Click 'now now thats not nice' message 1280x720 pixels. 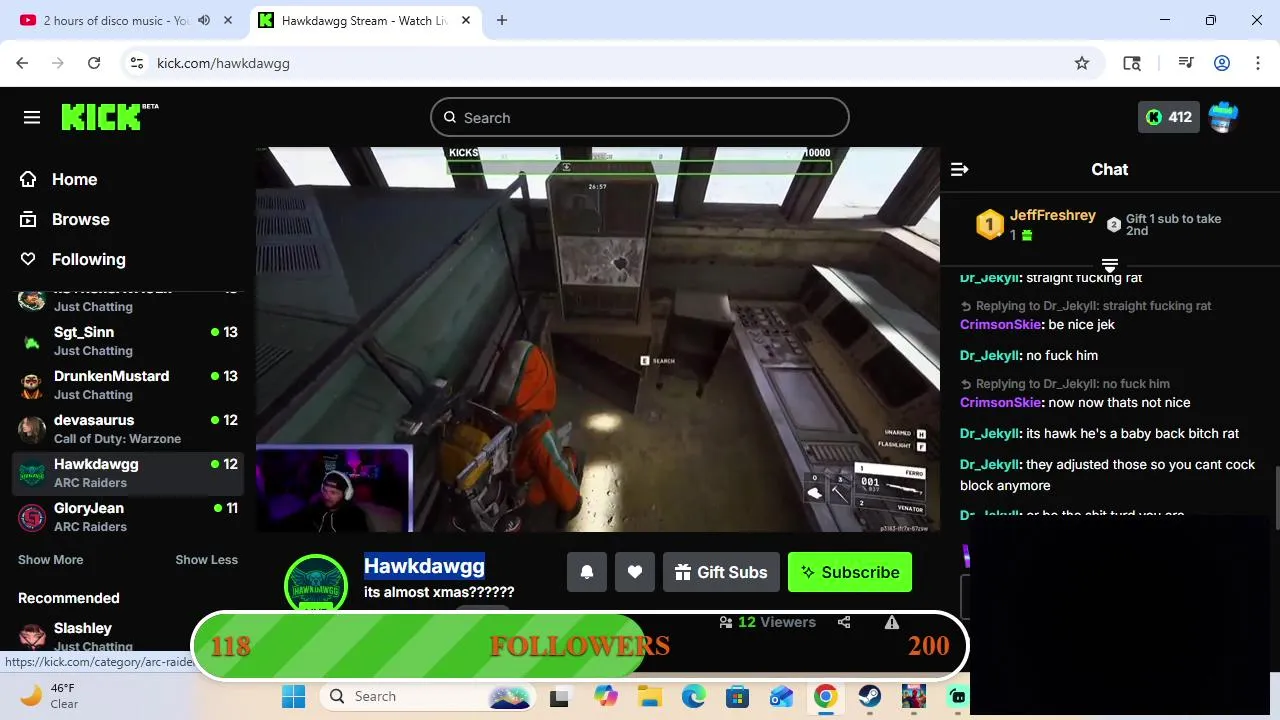(1119, 402)
